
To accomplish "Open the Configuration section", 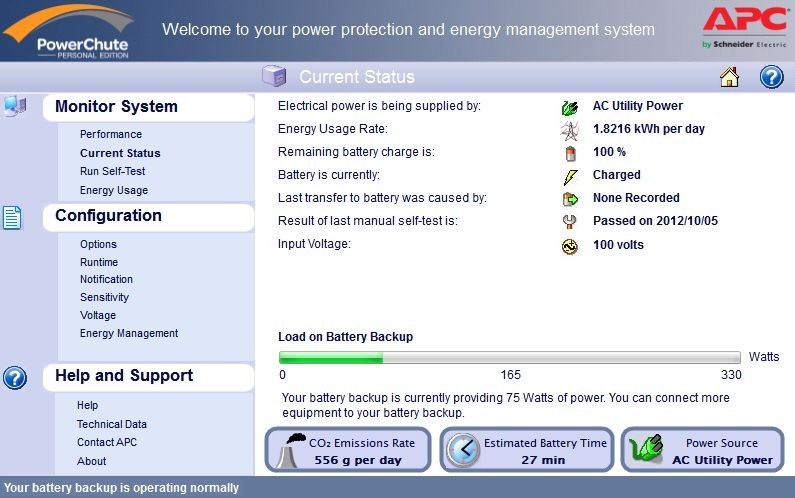I will pos(149,217).
